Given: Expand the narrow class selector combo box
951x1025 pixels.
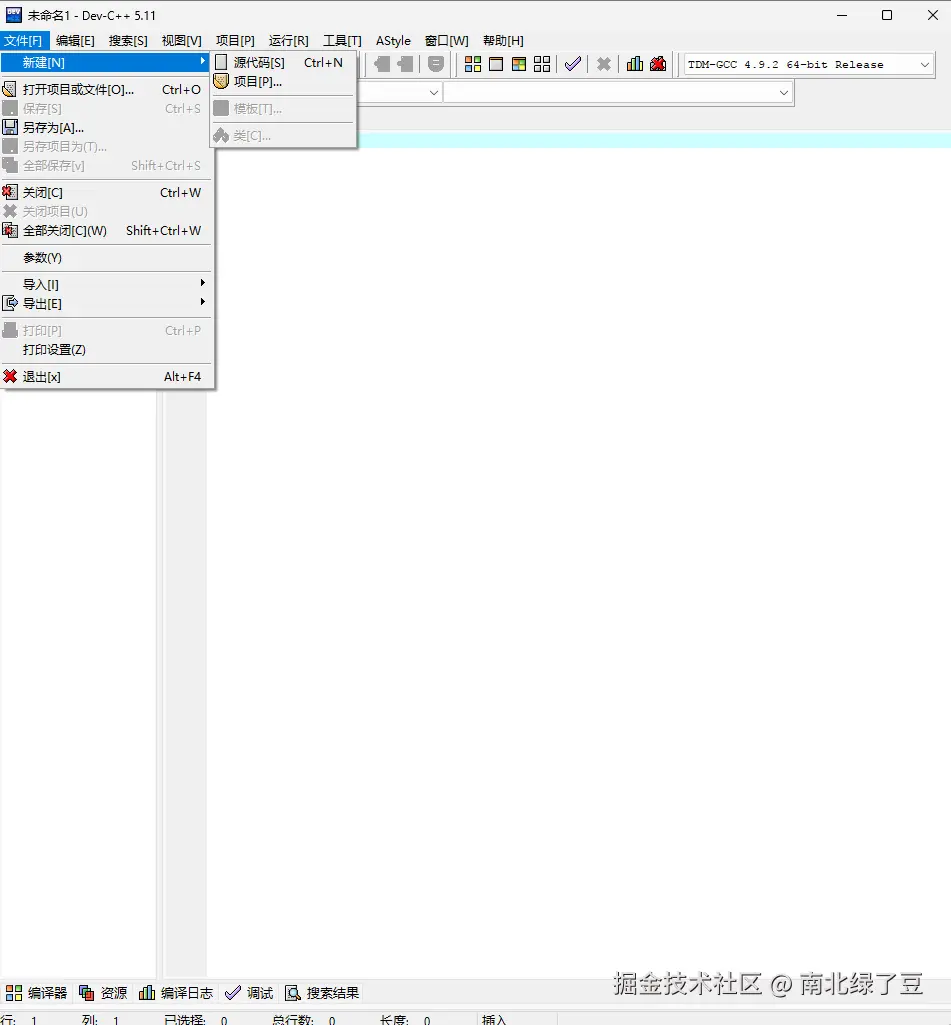Looking at the screenshot, I should (x=399, y=92).
